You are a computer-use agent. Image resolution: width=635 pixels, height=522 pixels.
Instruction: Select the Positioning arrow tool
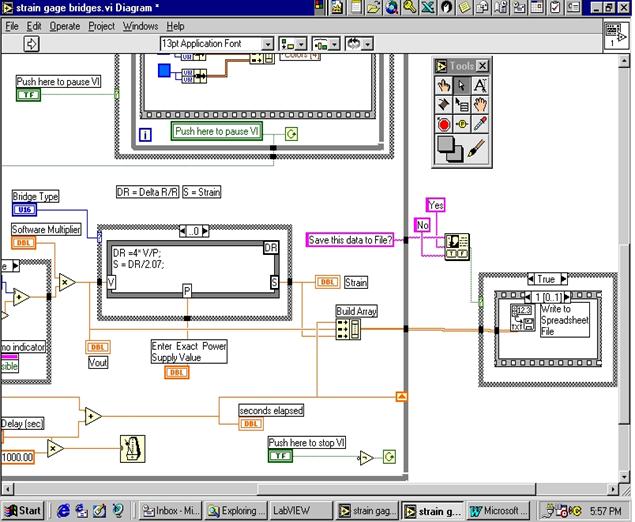pos(461,85)
